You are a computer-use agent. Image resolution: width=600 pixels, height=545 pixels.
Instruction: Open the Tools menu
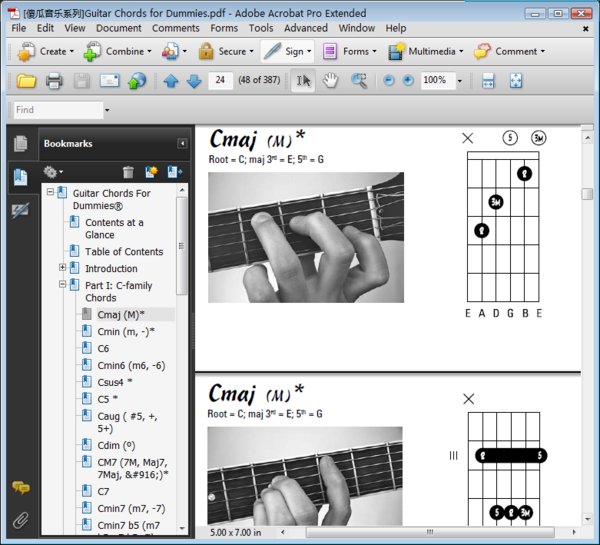(x=261, y=28)
